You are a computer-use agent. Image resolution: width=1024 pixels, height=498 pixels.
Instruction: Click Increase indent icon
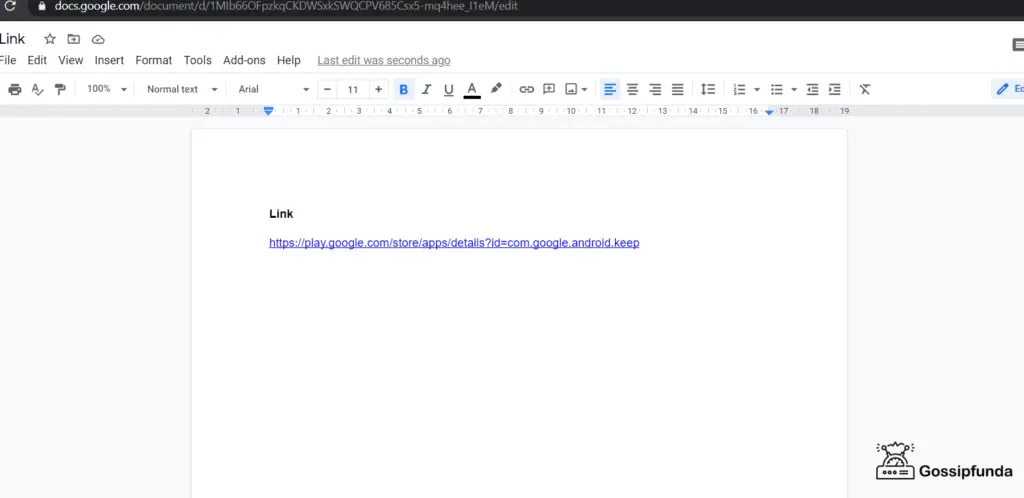pyautogui.click(x=835, y=89)
